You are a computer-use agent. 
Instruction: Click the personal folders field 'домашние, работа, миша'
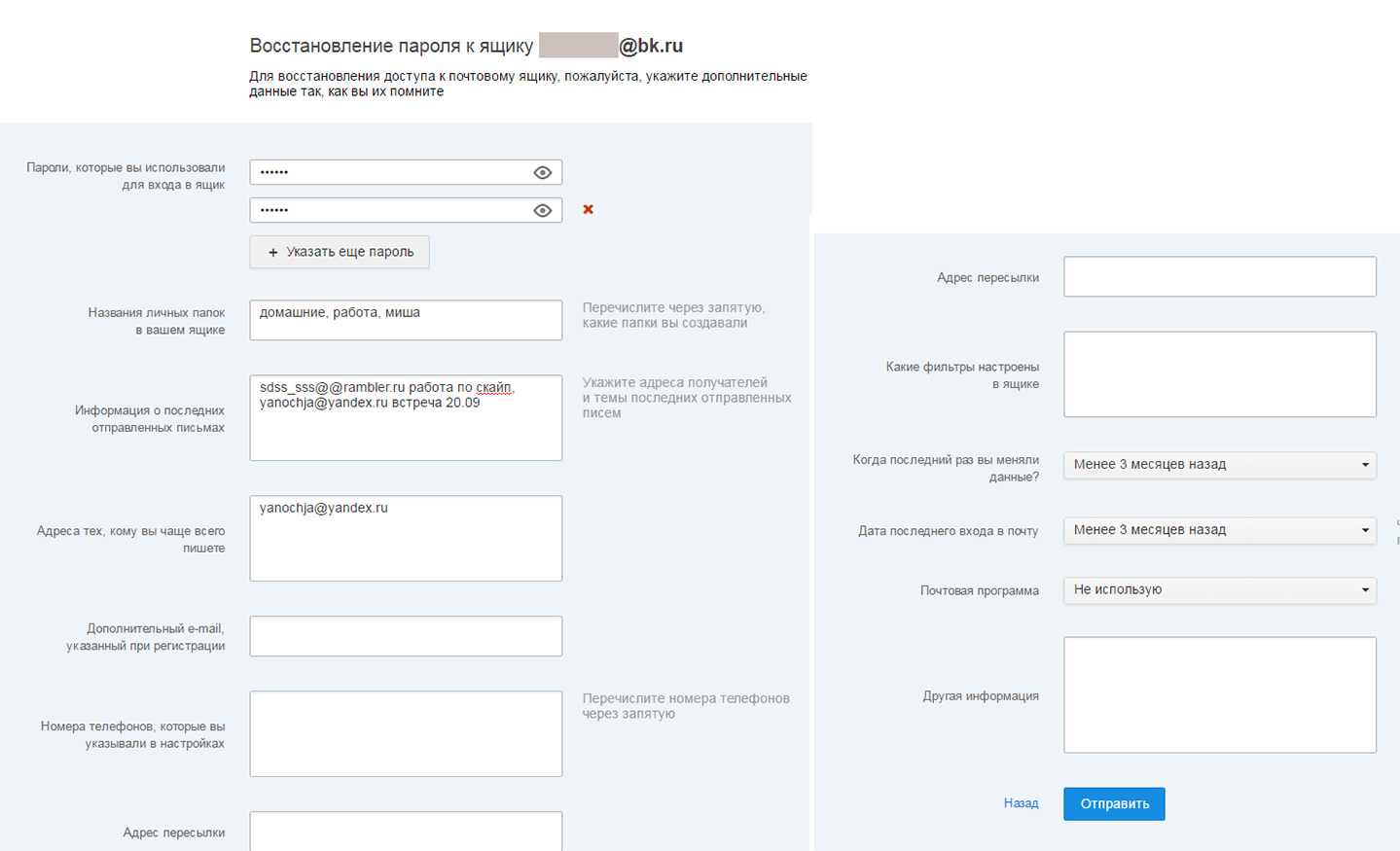[x=406, y=320]
